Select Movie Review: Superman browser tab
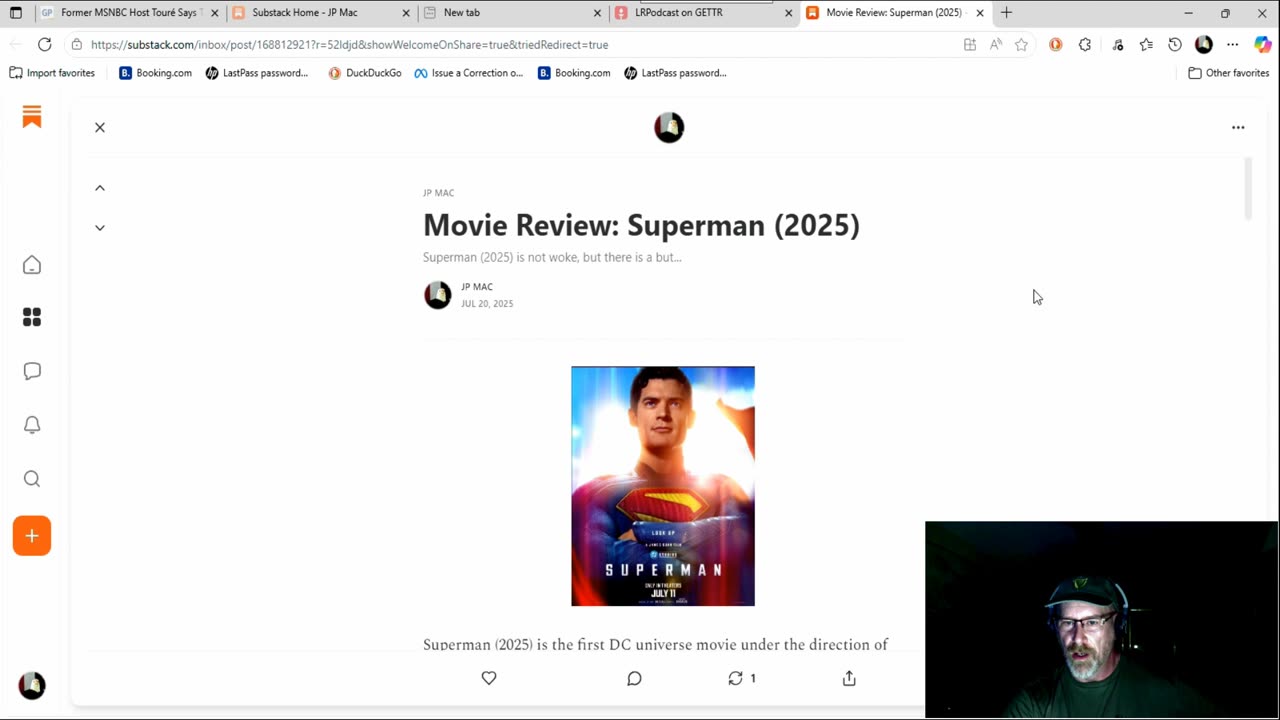Screen dimensions: 1280x720 893,13
